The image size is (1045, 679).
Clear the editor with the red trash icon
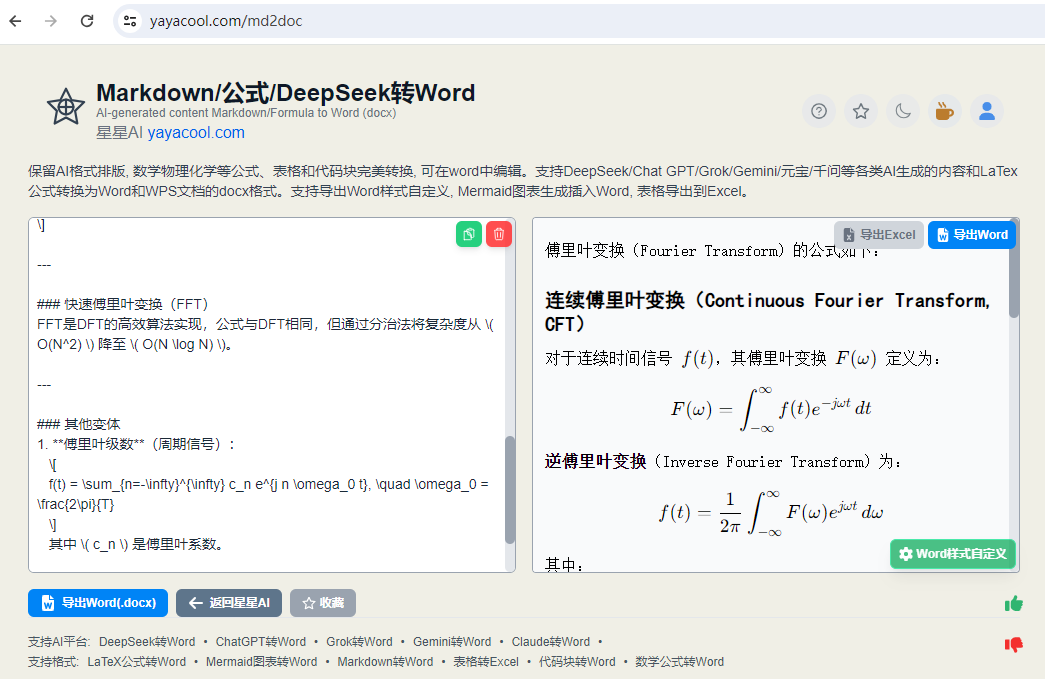(499, 234)
